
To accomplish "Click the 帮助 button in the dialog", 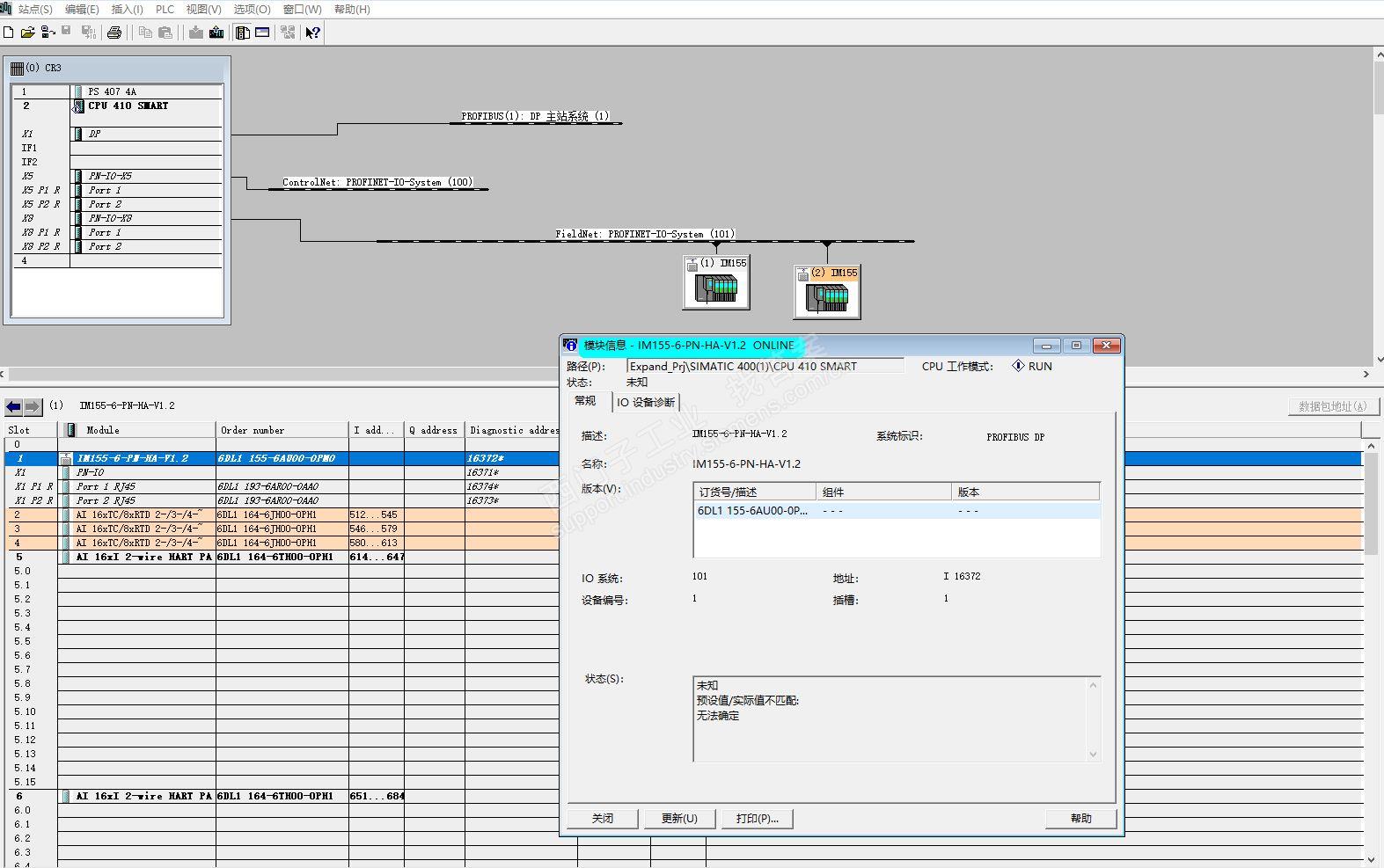I will coord(1081,819).
